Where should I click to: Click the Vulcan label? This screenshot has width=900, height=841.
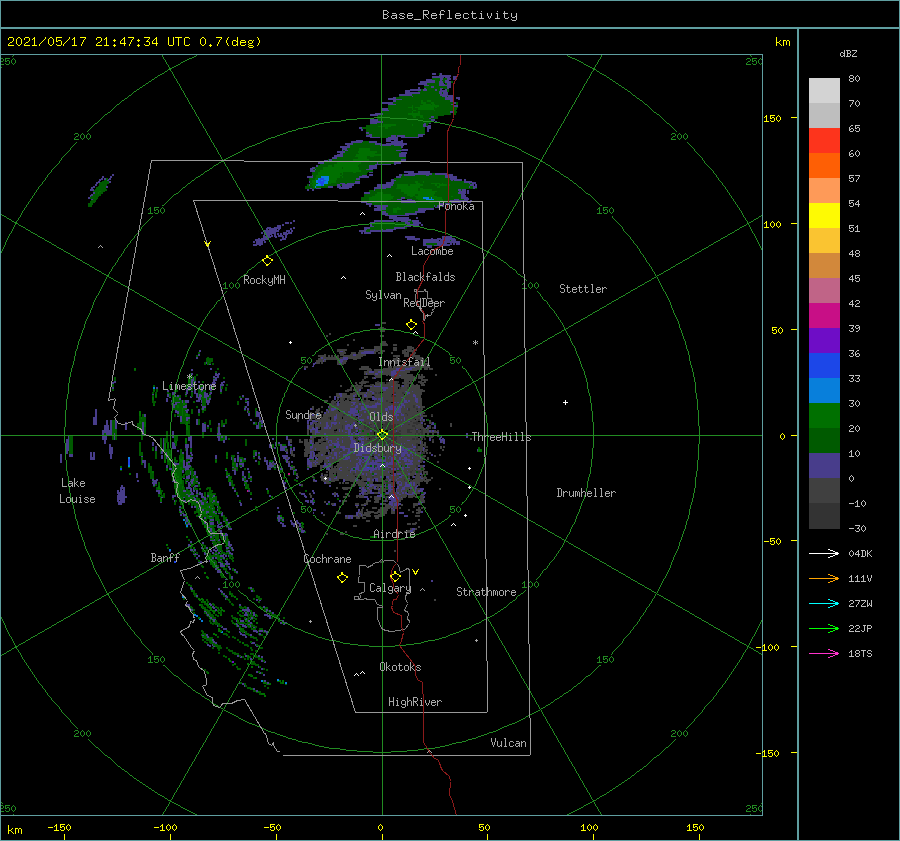[509, 743]
